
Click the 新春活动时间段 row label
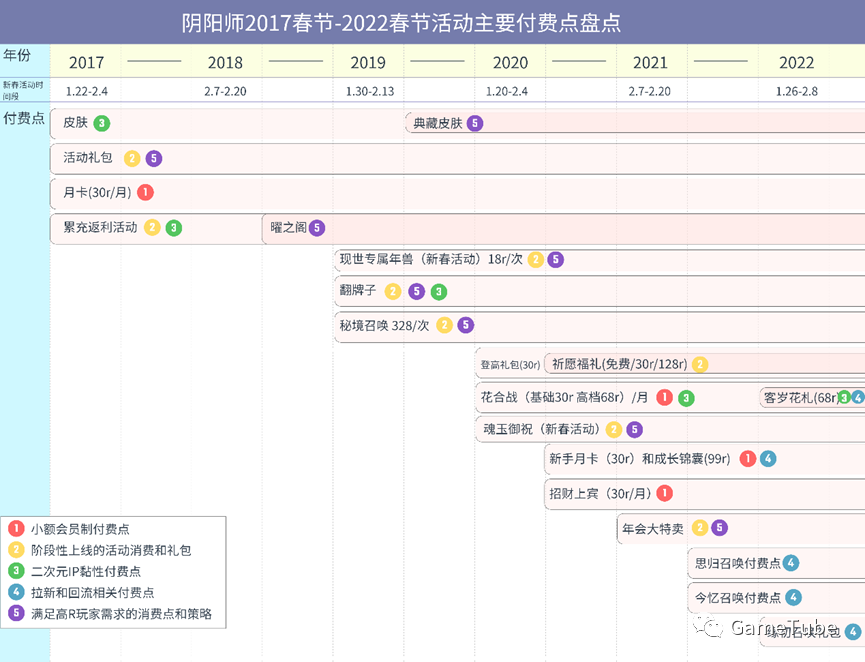coord(23,90)
